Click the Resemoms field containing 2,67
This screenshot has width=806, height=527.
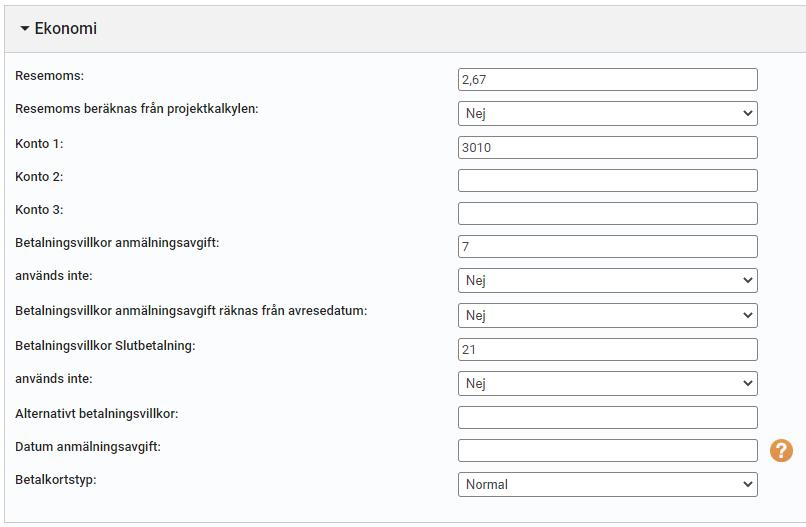(x=608, y=80)
